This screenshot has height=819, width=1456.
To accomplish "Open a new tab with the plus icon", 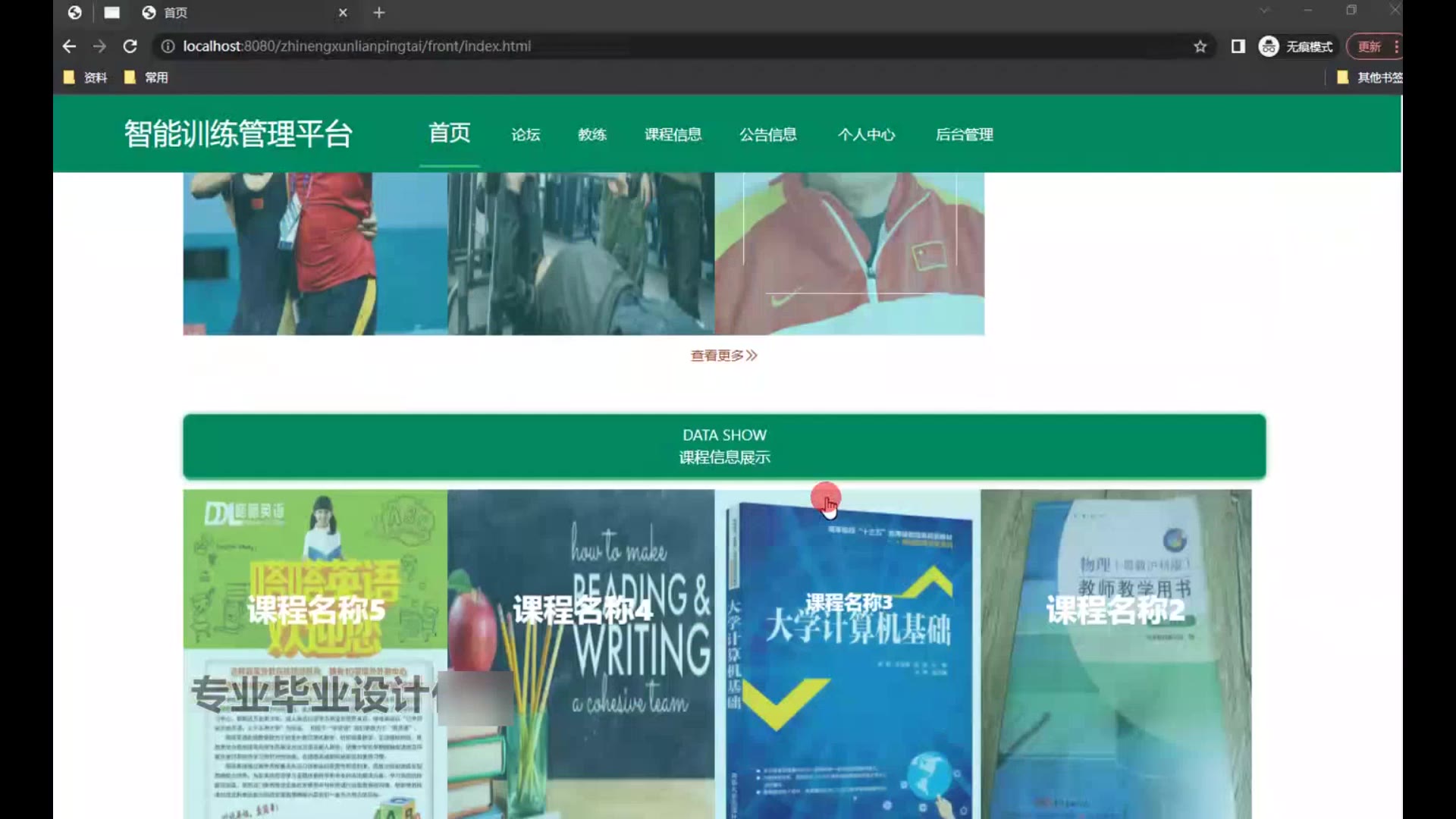I will [x=379, y=13].
